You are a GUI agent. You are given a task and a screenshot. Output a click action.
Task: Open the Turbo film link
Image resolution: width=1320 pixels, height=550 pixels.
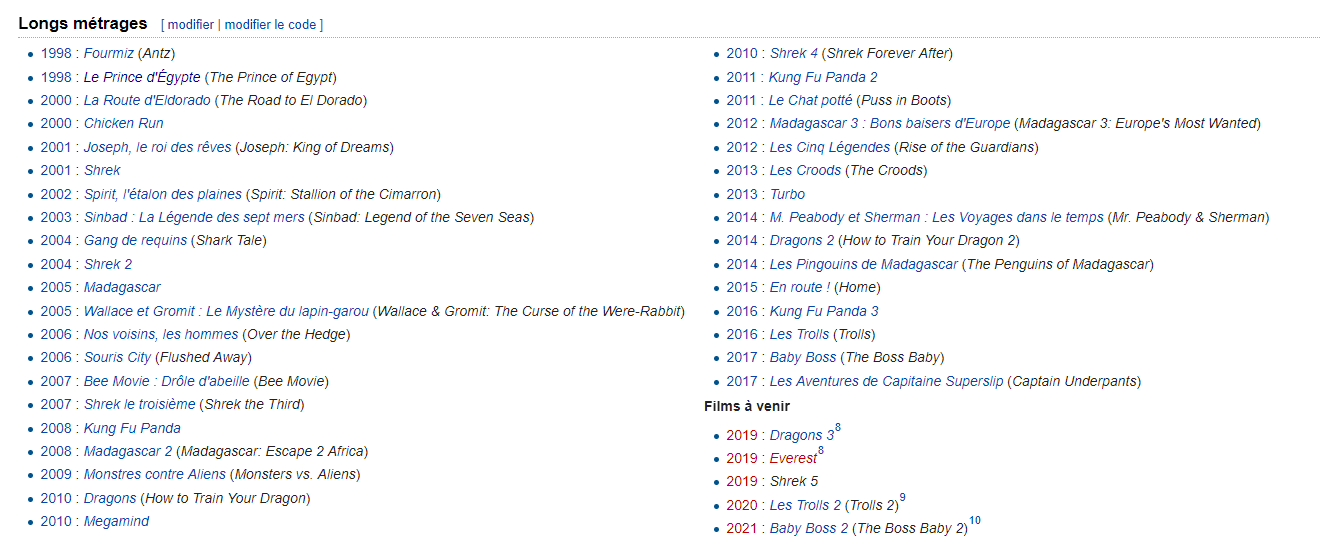[787, 194]
